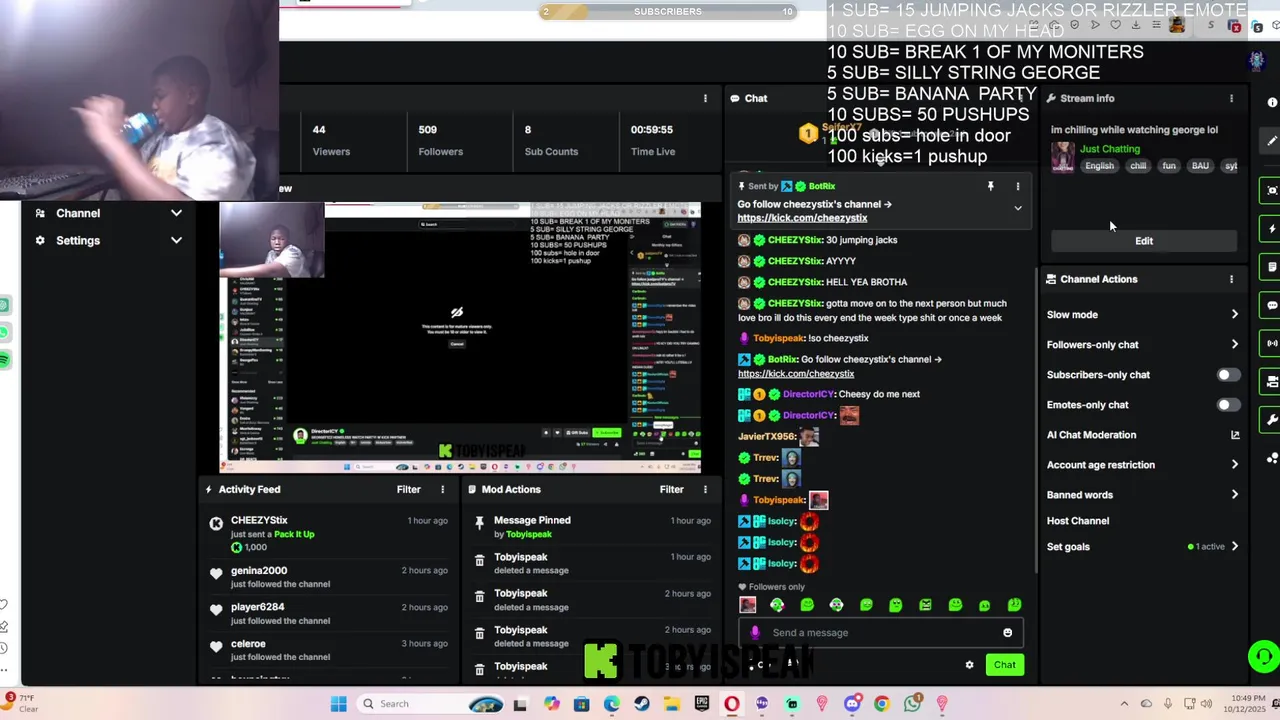Click the BAU tag chip
The image size is (1280, 720).
pyautogui.click(x=1200, y=166)
